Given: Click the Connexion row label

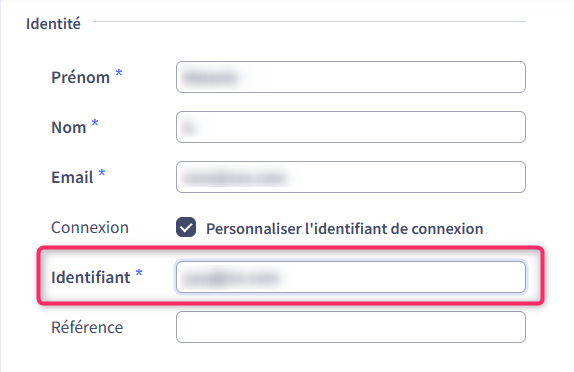Looking at the screenshot, I should [90, 227].
